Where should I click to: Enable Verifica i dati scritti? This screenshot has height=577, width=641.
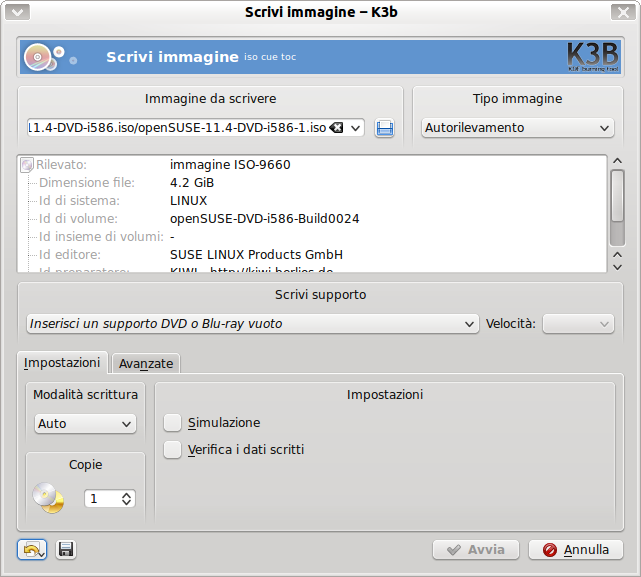point(172,450)
